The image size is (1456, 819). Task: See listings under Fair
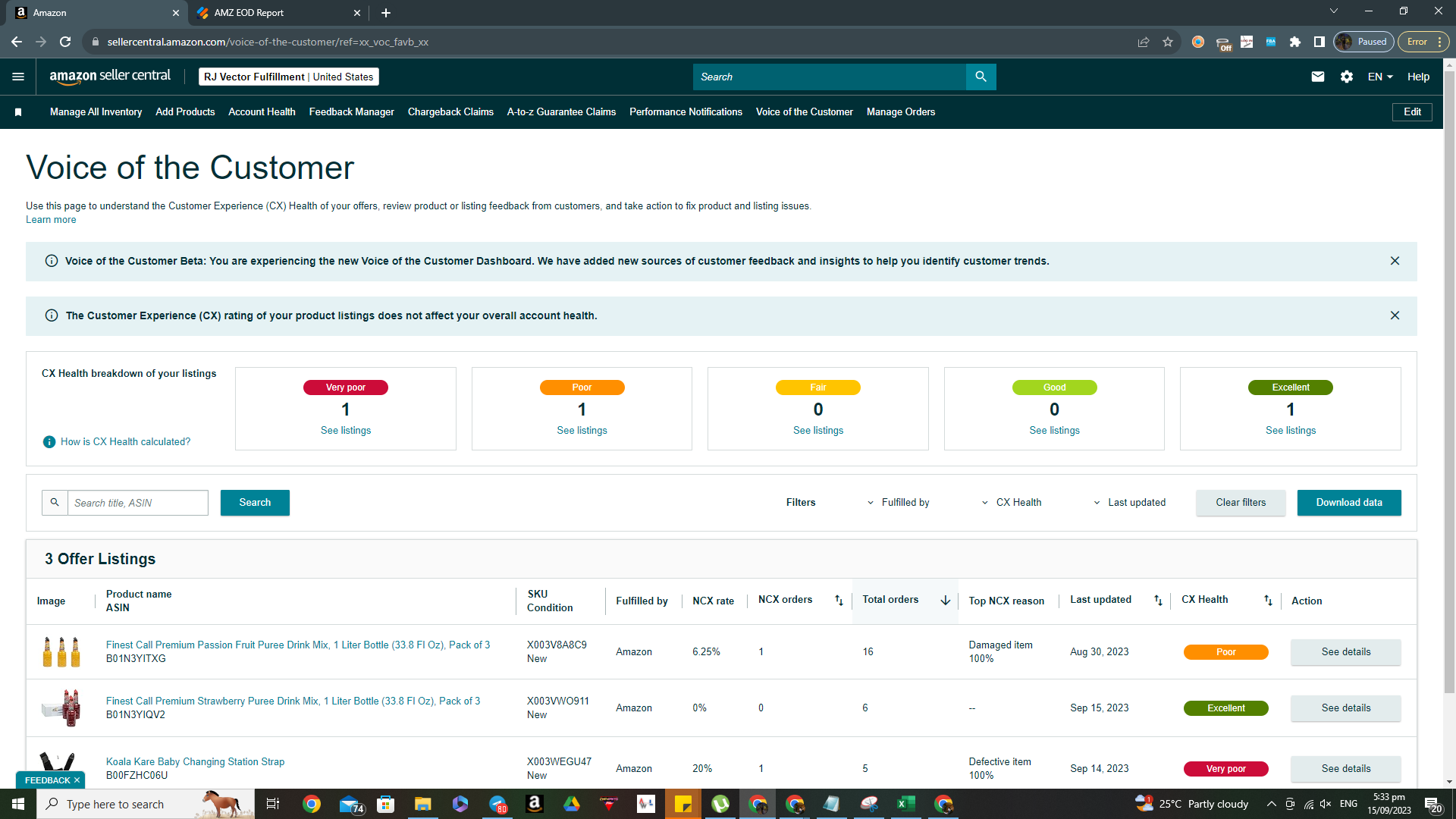point(818,431)
